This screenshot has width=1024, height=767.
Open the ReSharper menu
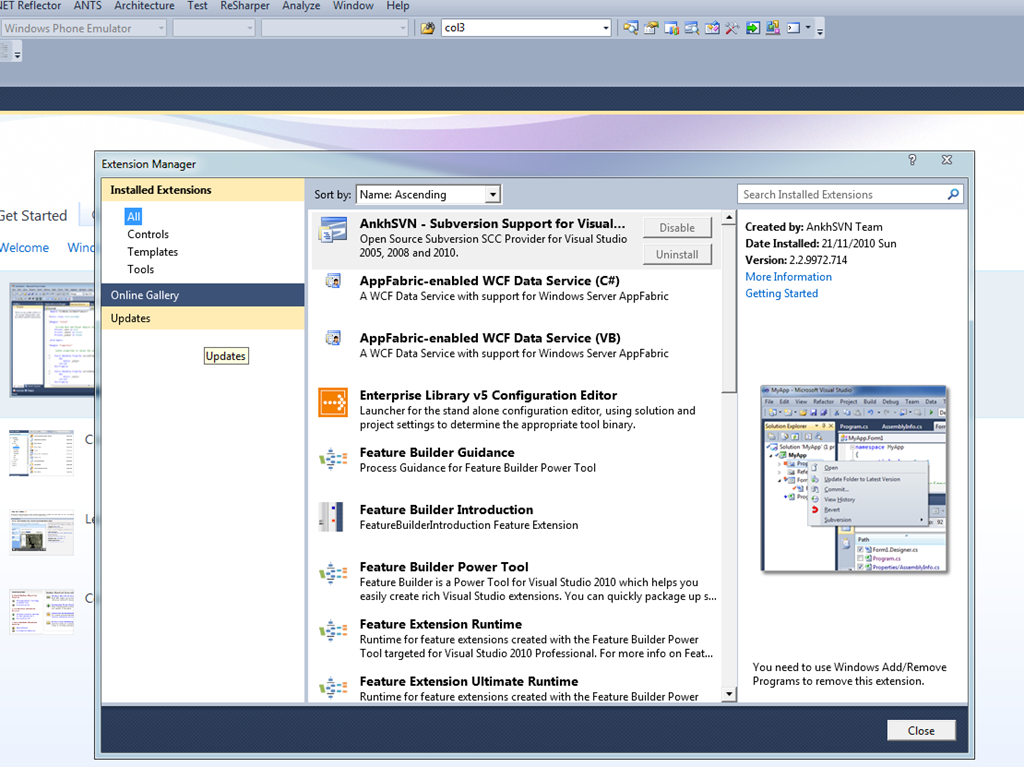[245, 6]
